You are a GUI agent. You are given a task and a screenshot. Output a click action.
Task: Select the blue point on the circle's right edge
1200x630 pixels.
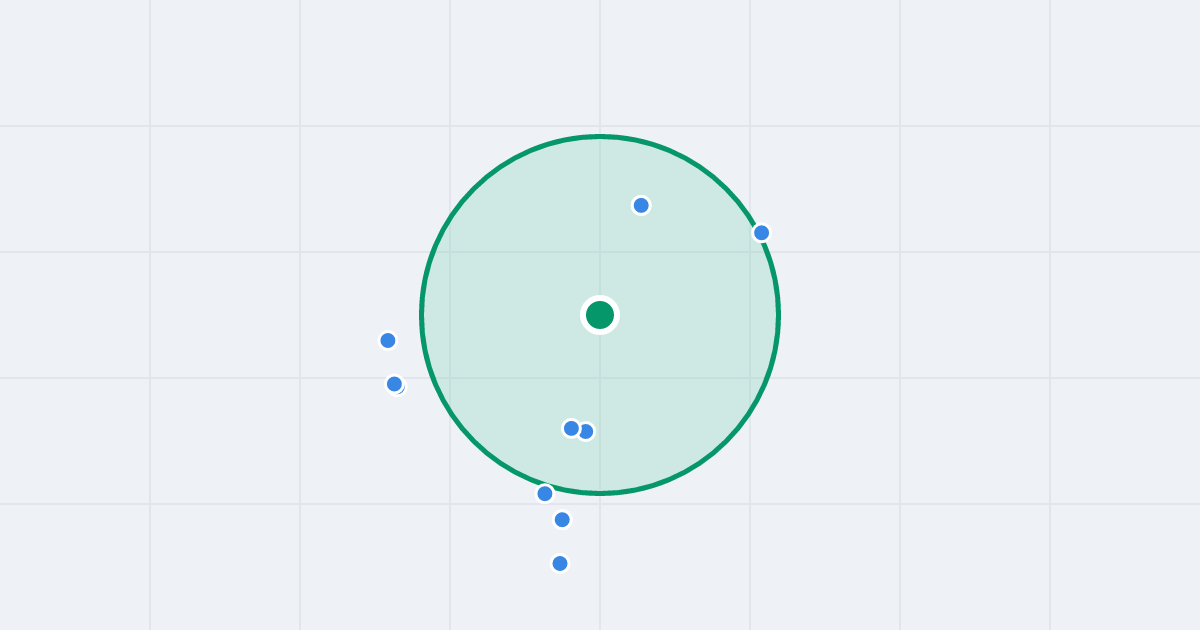point(761,233)
